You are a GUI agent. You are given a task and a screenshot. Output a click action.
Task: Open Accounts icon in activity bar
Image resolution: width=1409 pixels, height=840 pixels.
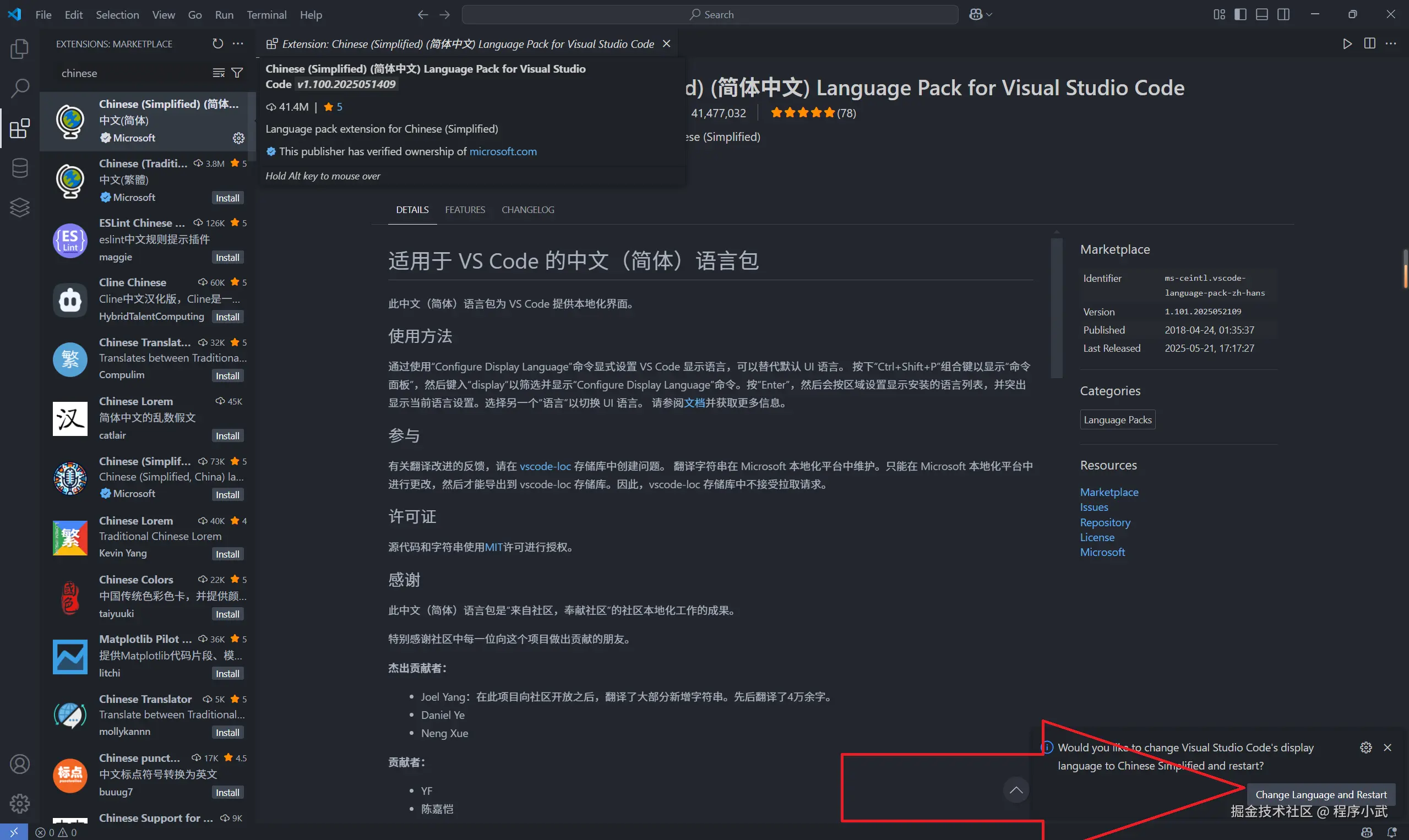tap(19, 764)
